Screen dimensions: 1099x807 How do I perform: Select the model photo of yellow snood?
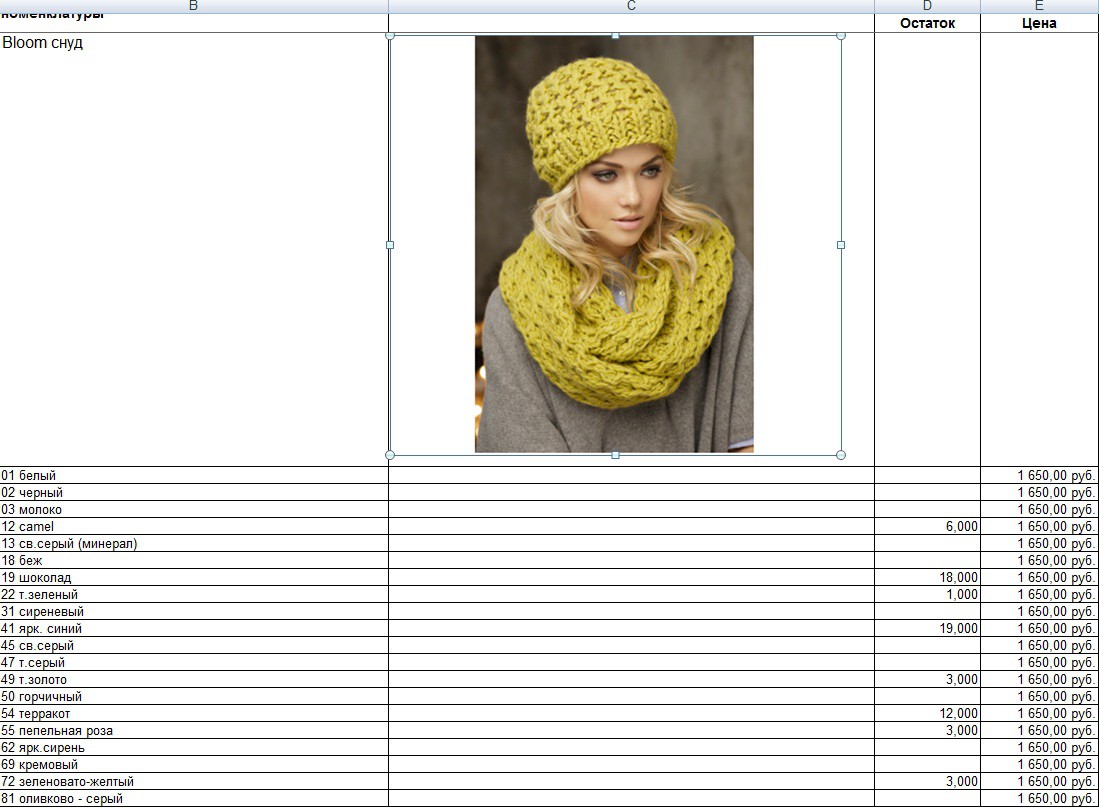pyautogui.click(x=615, y=244)
